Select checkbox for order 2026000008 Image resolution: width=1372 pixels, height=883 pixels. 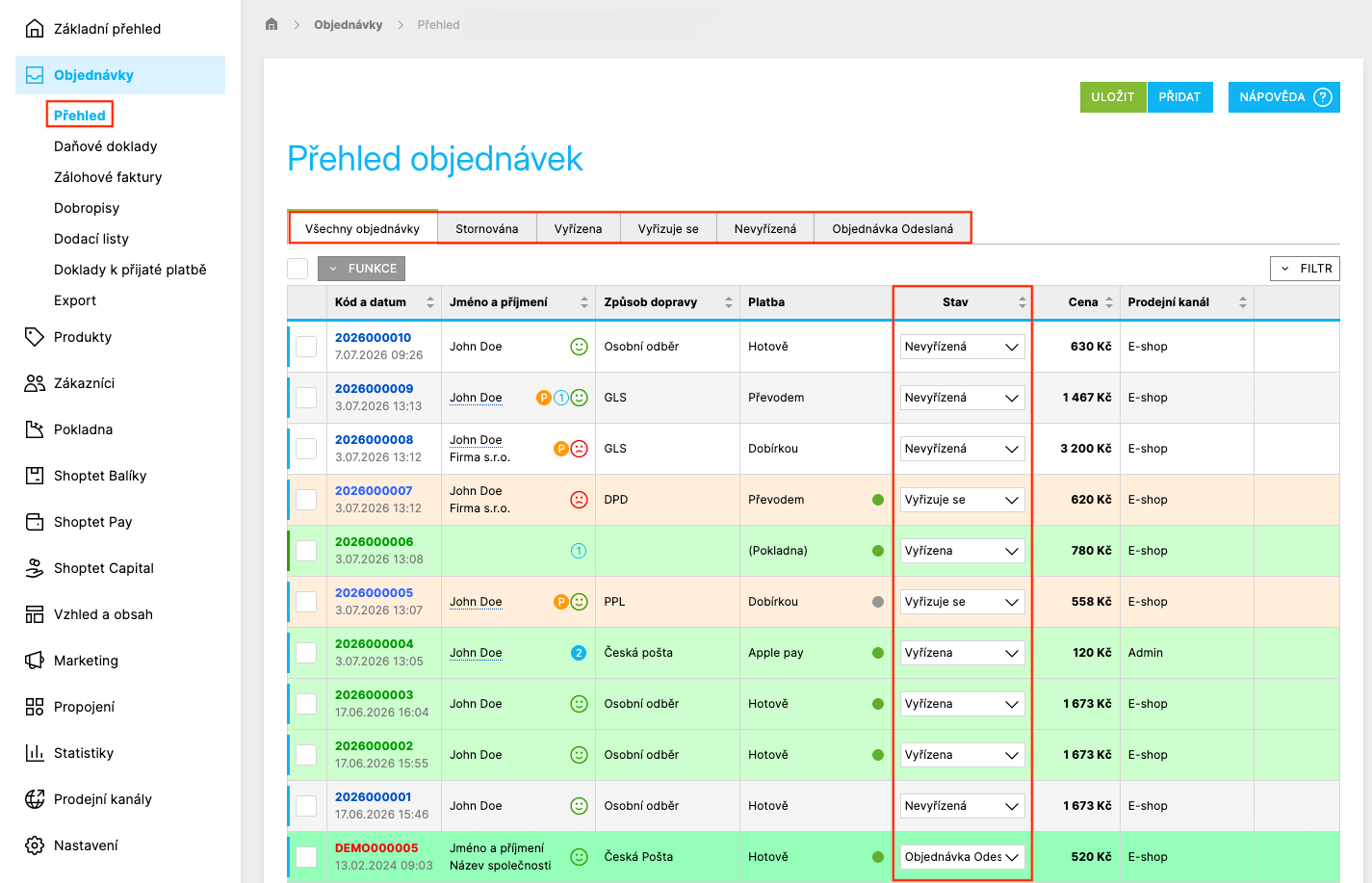pyautogui.click(x=306, y=449)
